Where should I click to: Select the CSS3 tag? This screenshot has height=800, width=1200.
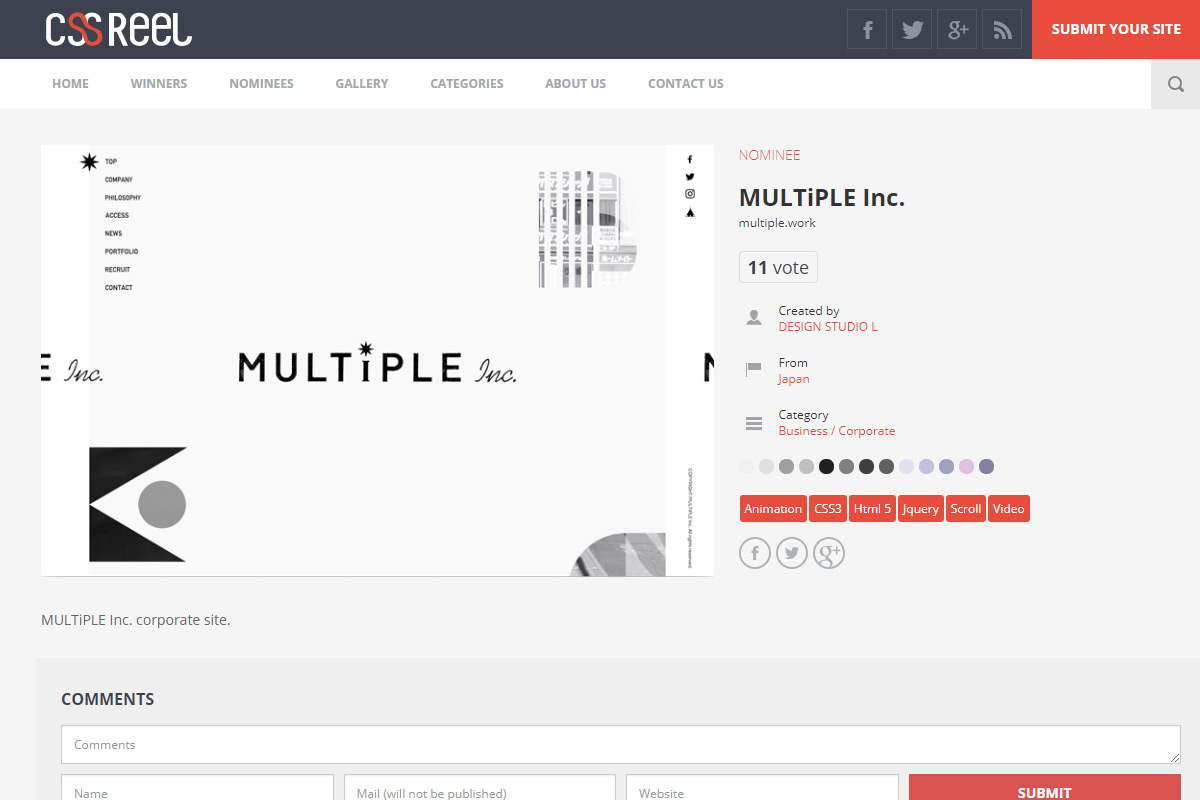click(828, 509)
